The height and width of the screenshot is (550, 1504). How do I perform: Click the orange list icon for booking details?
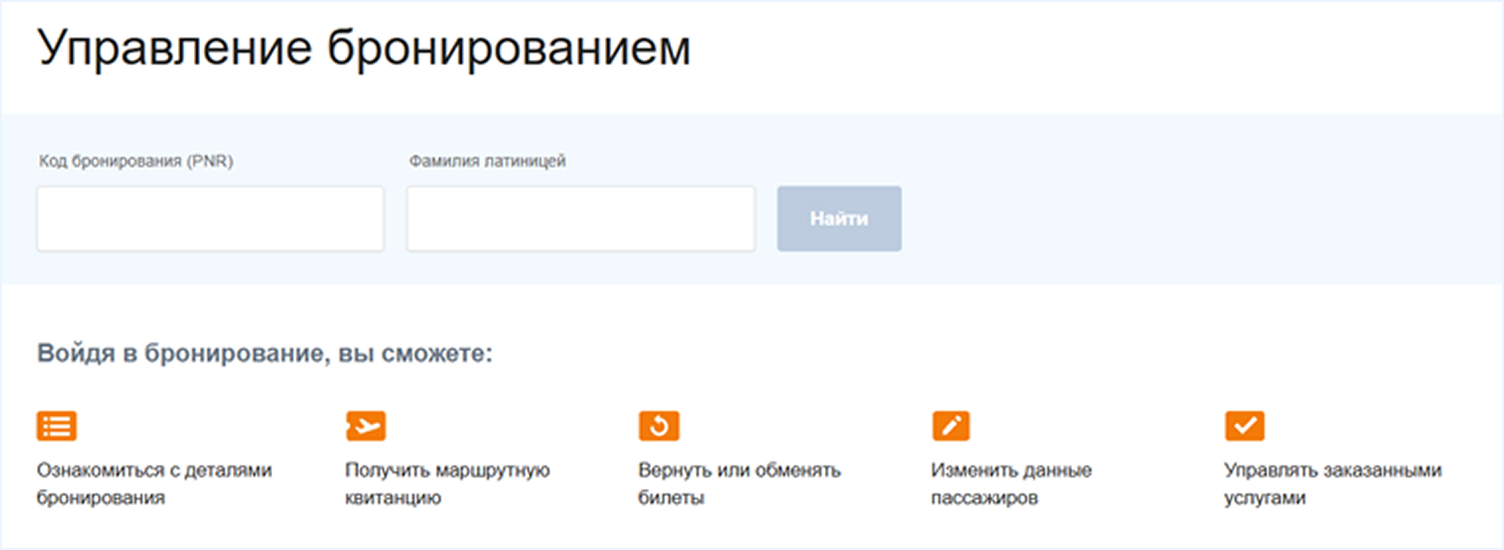click(x=57, y=426)
